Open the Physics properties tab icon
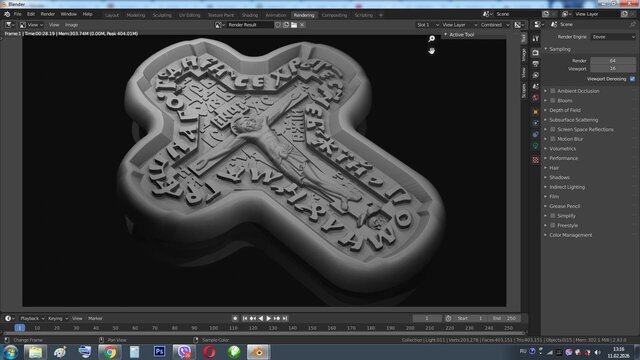The height and width of the screenshot is (360, 640). click(x=536, y=123)
